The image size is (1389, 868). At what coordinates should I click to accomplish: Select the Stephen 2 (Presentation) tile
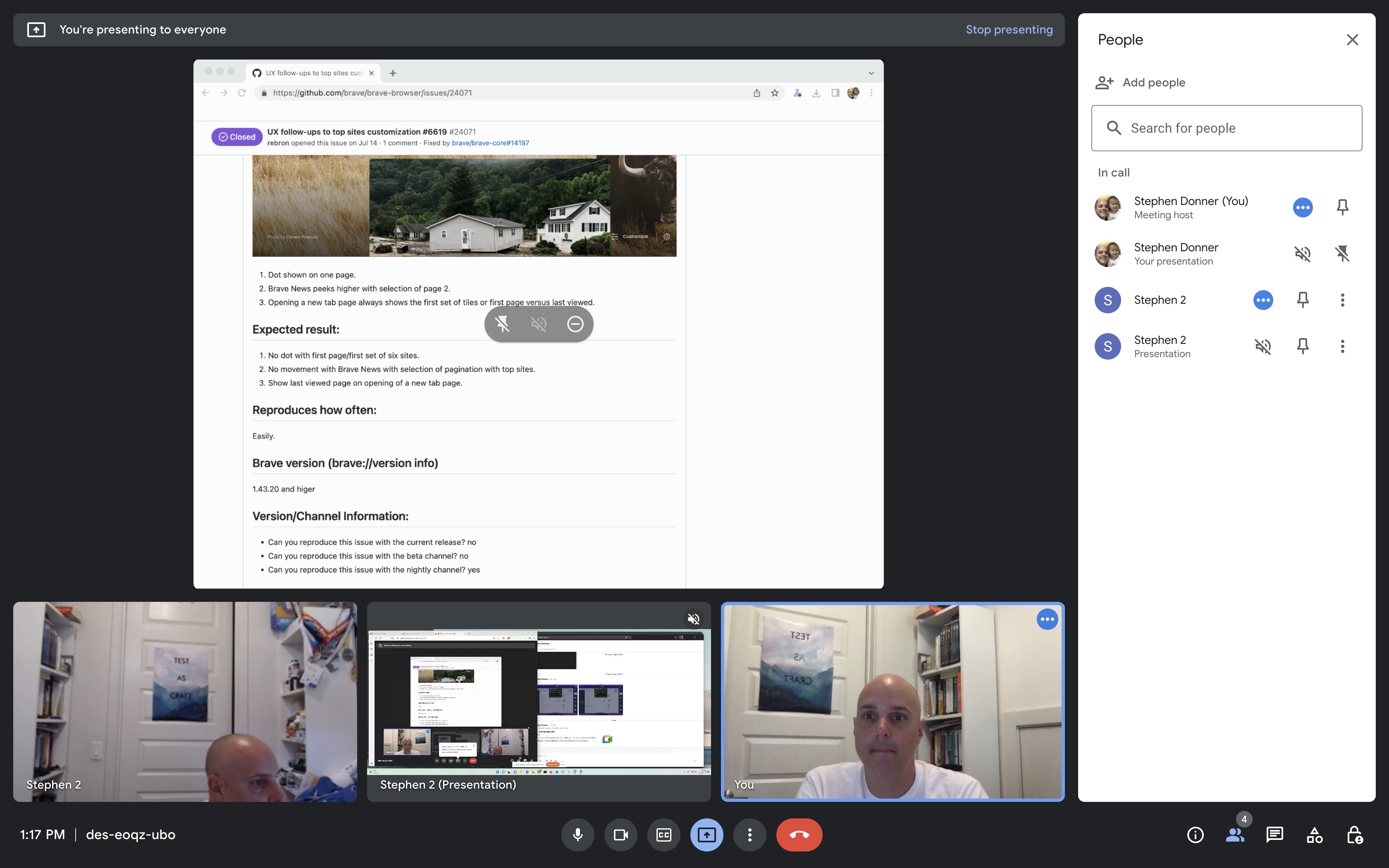[538, 701]
